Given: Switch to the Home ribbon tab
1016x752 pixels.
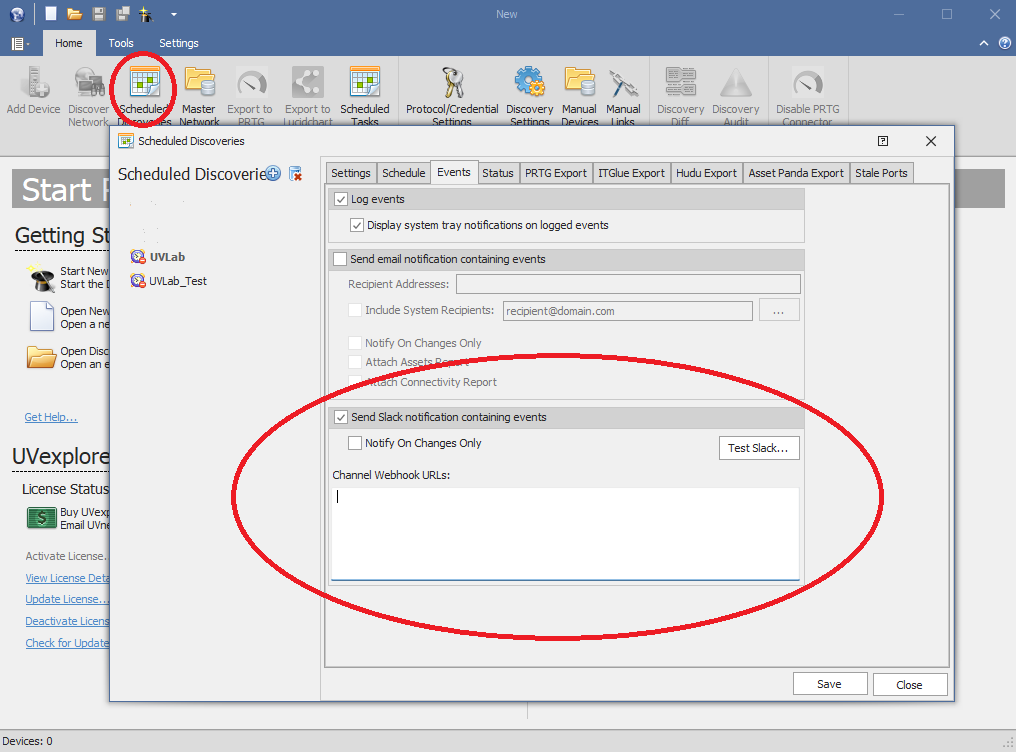Looking at the screenshot, I should pos(69,43).
